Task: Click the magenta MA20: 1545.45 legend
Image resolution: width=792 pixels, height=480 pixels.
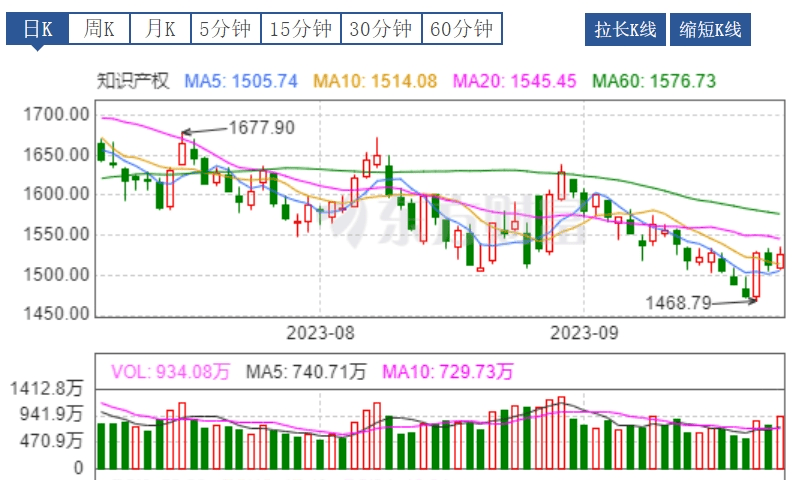Action: tap(515, 81)
